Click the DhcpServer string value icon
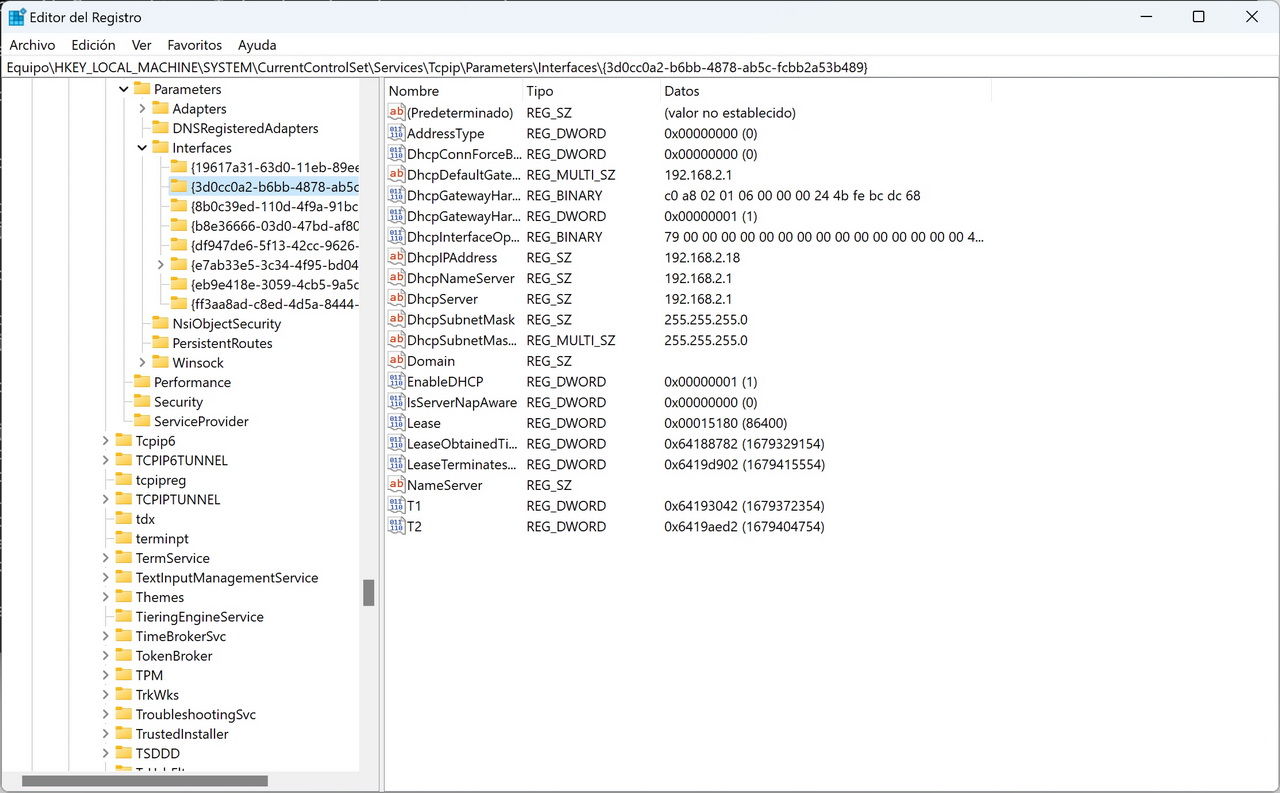Image resolution: width=1280 pixels, height=793 pixels. coord(396,299)
